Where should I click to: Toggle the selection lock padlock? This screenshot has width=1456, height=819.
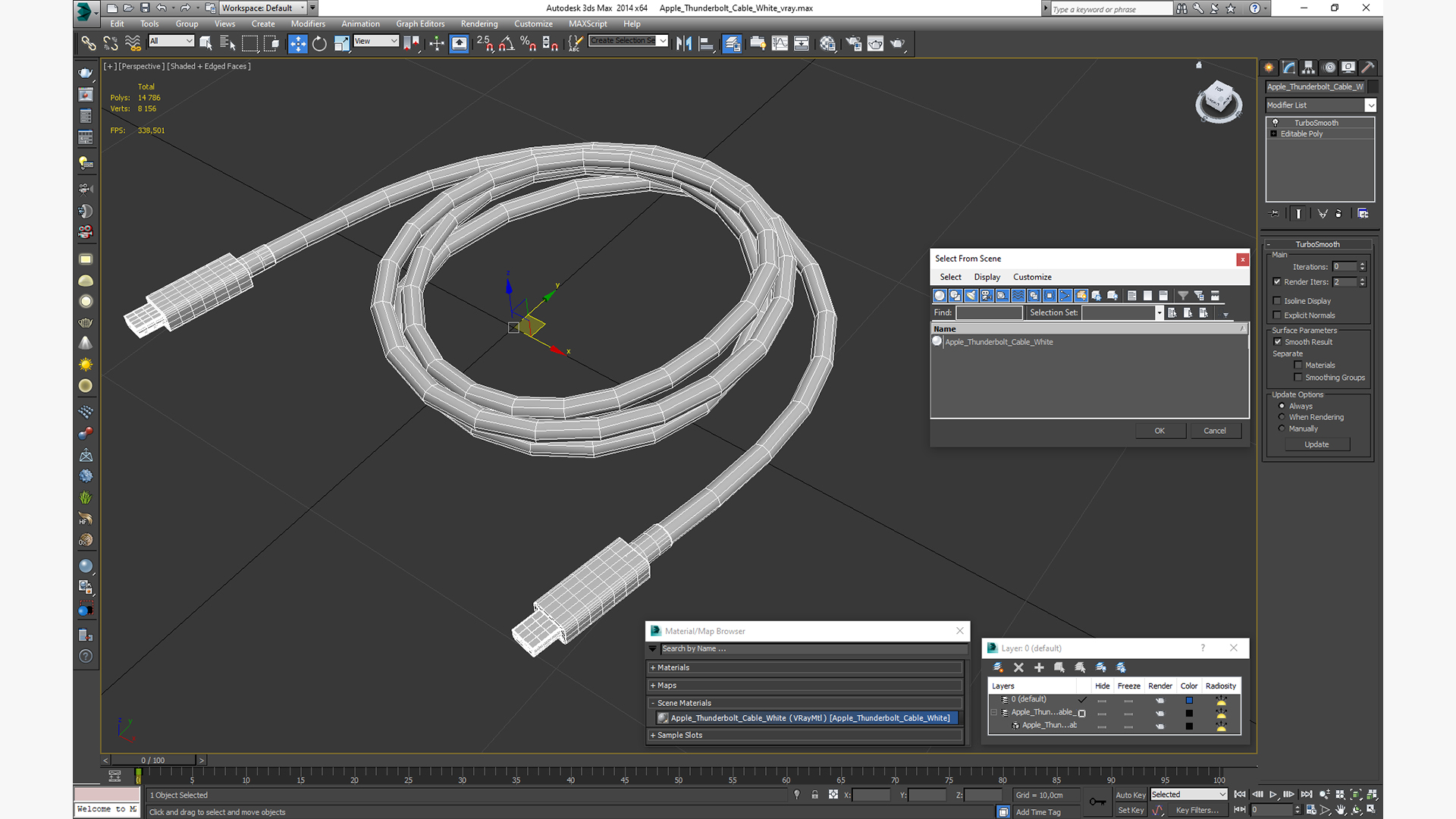click(814, 795)
